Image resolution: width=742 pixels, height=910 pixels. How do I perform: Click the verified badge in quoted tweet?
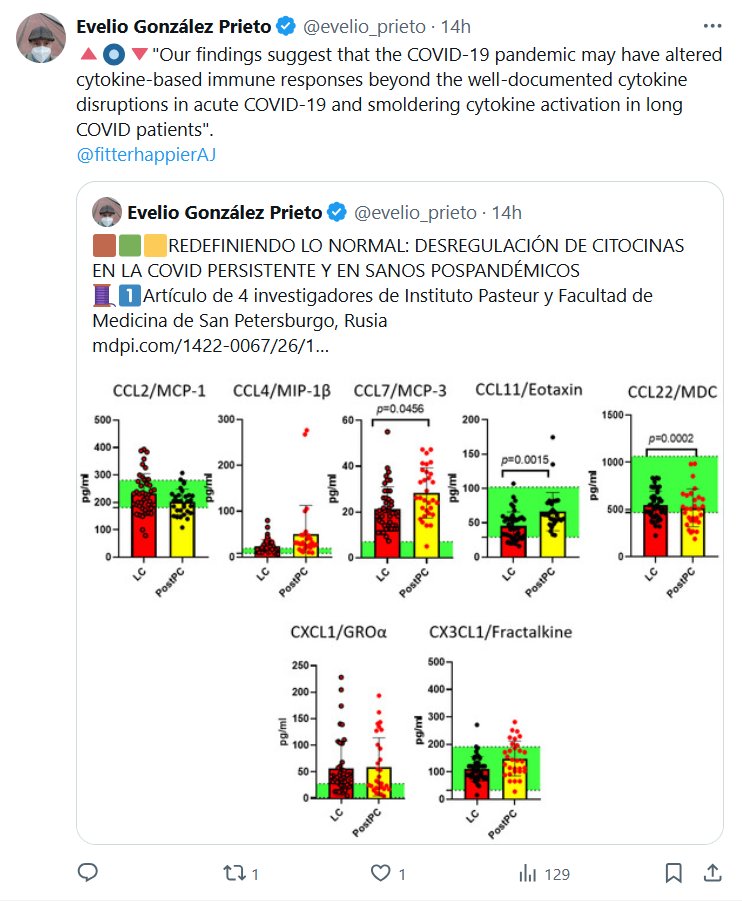click(338, 212)
